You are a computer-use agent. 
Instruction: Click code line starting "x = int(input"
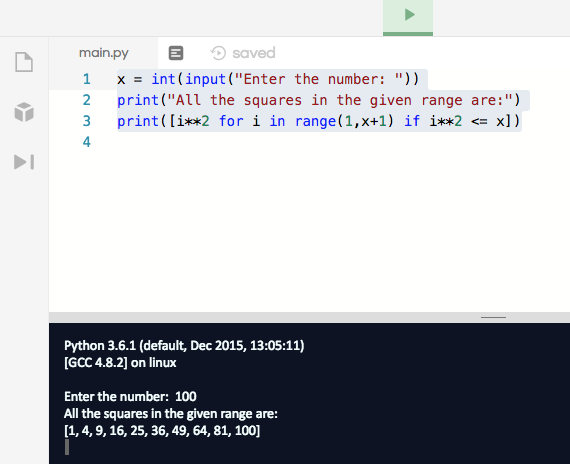coord(268,79)
